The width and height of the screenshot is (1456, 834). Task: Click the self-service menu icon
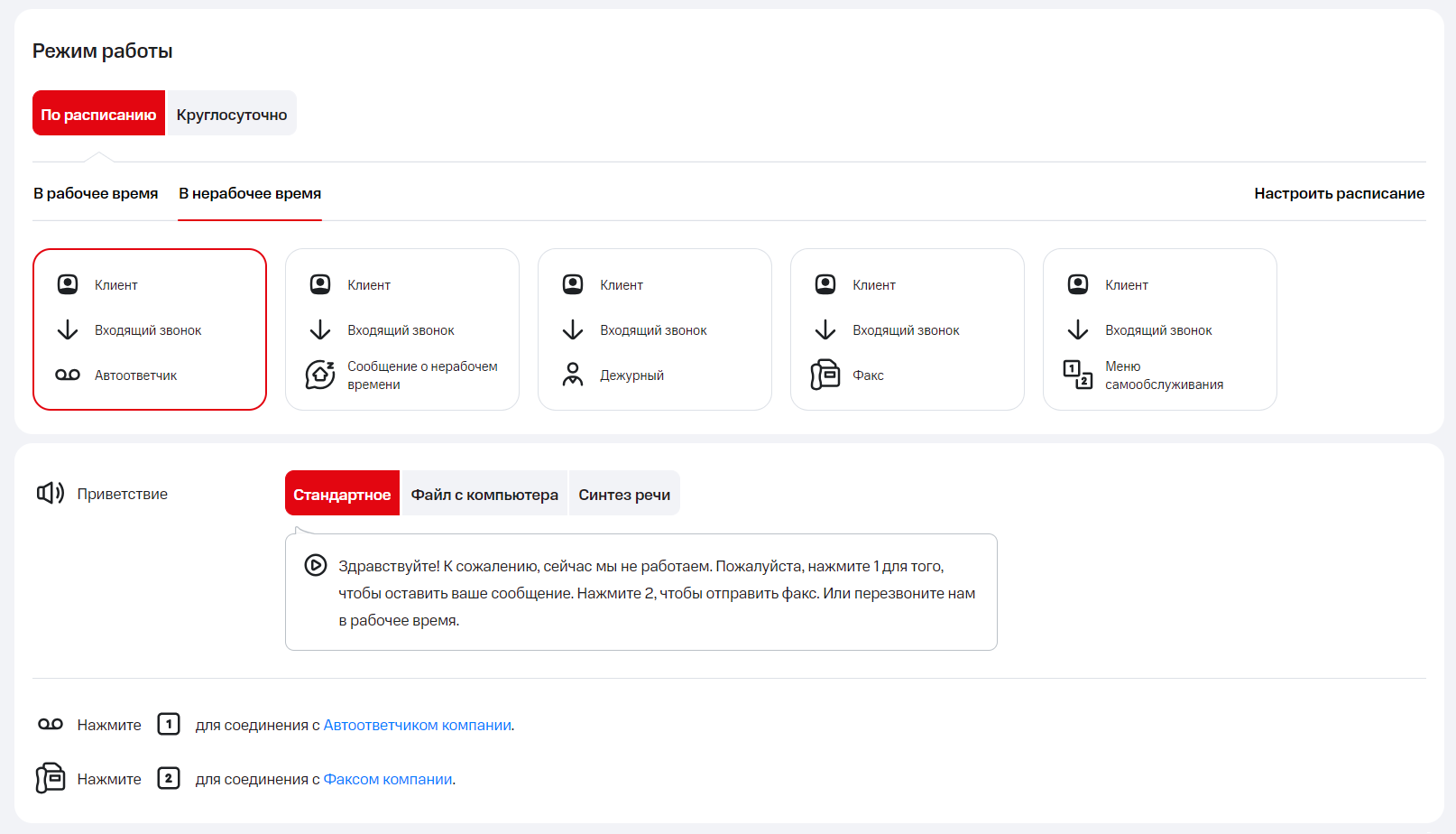(1078, 375)
